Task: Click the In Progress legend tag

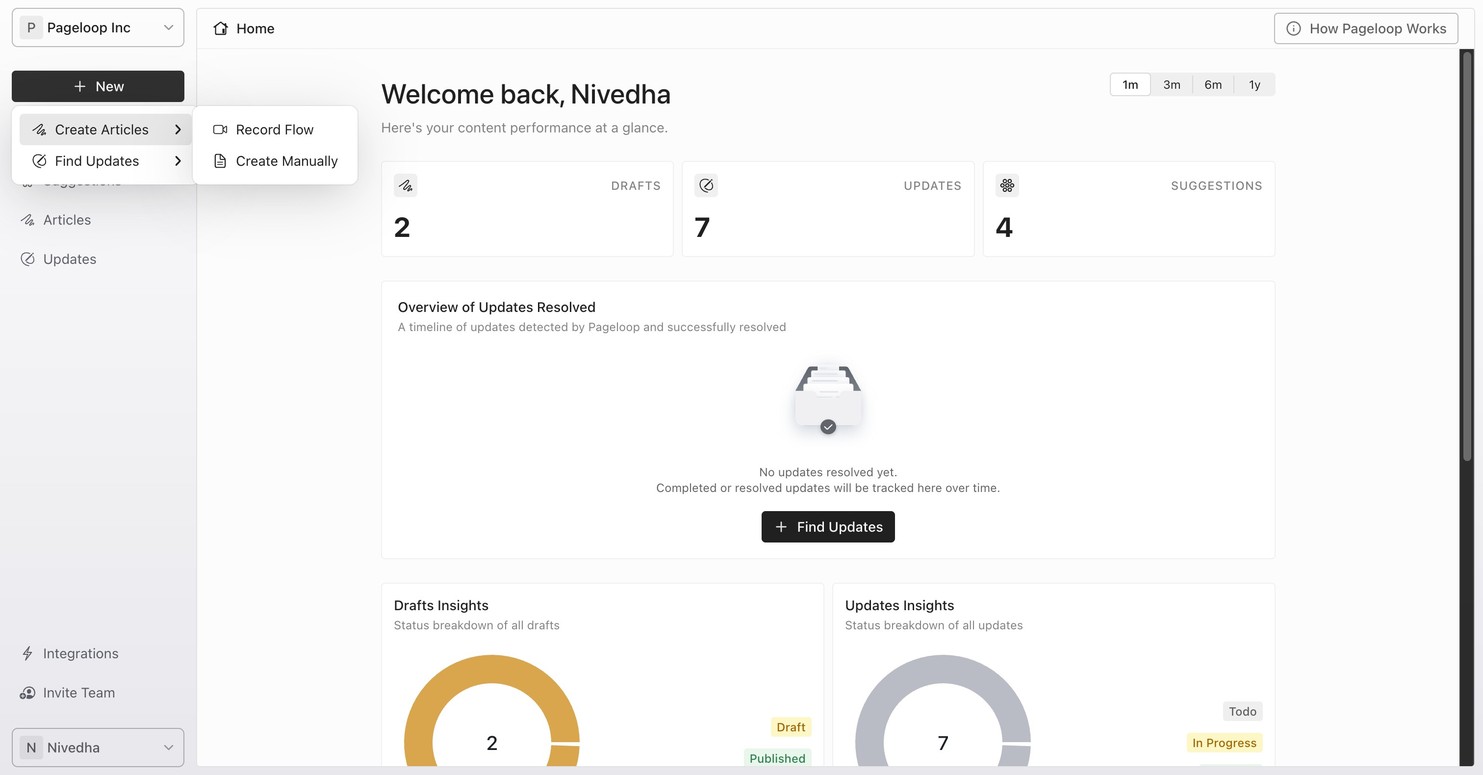Action: point(1224,743)
